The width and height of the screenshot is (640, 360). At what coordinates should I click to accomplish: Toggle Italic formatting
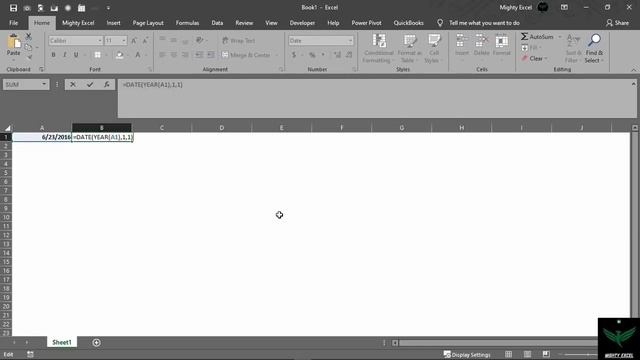tap(64, 55)
